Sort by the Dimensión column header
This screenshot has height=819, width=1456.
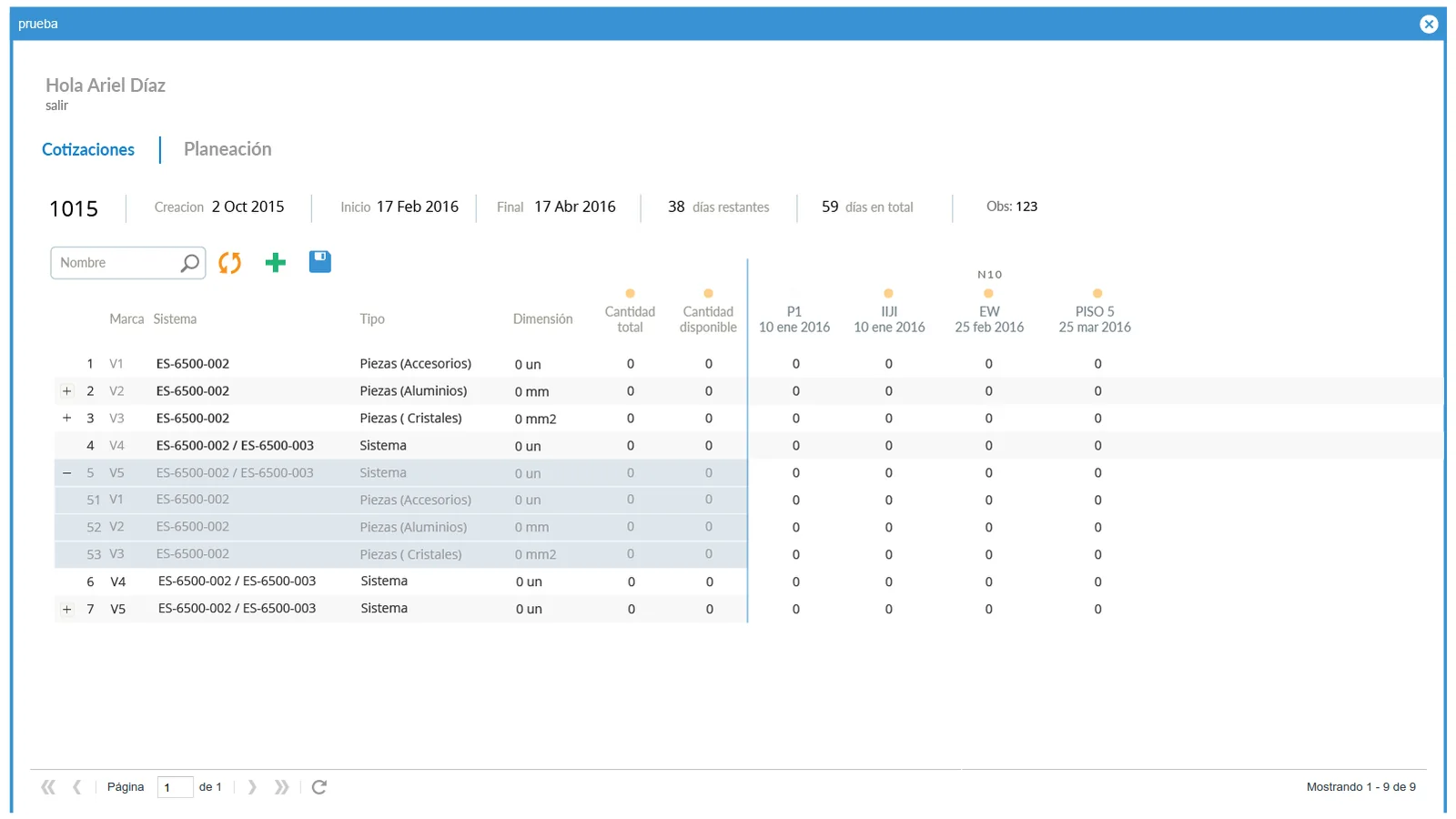[542, 319]
